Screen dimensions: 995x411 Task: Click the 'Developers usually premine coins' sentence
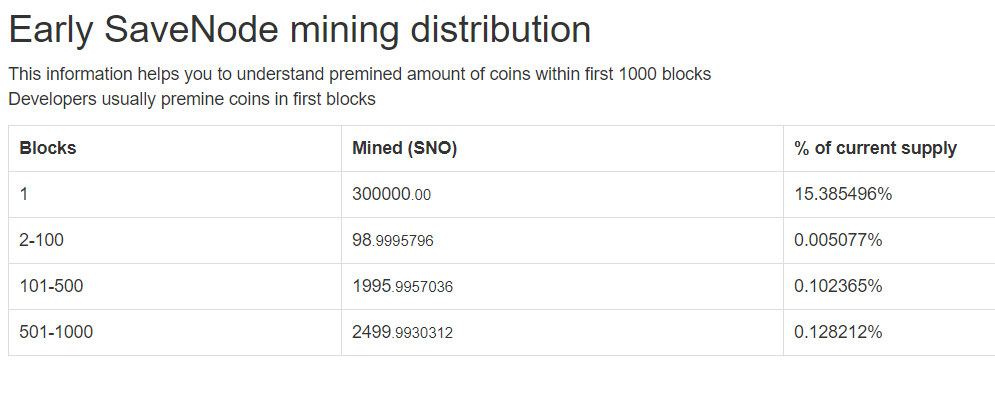pyautogui.click(x=192, y=99)
